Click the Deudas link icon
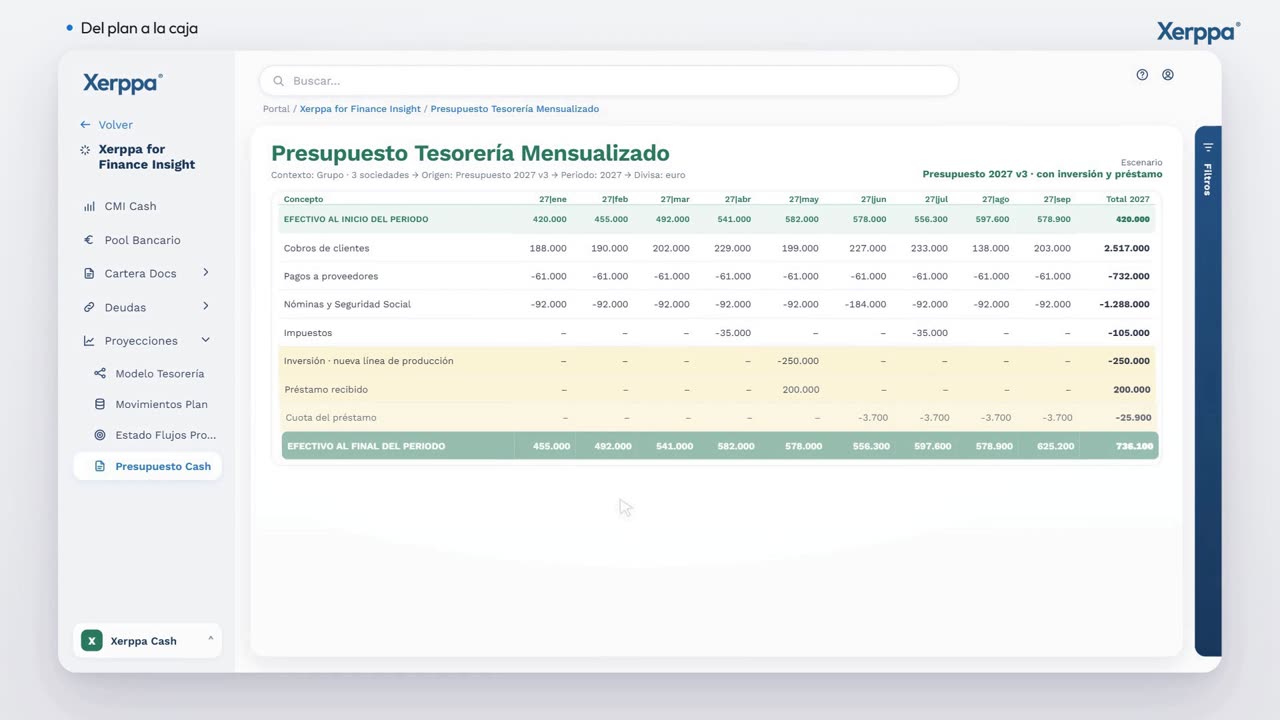Viewport: 1280px width, 720px height. tap(89, 307)
